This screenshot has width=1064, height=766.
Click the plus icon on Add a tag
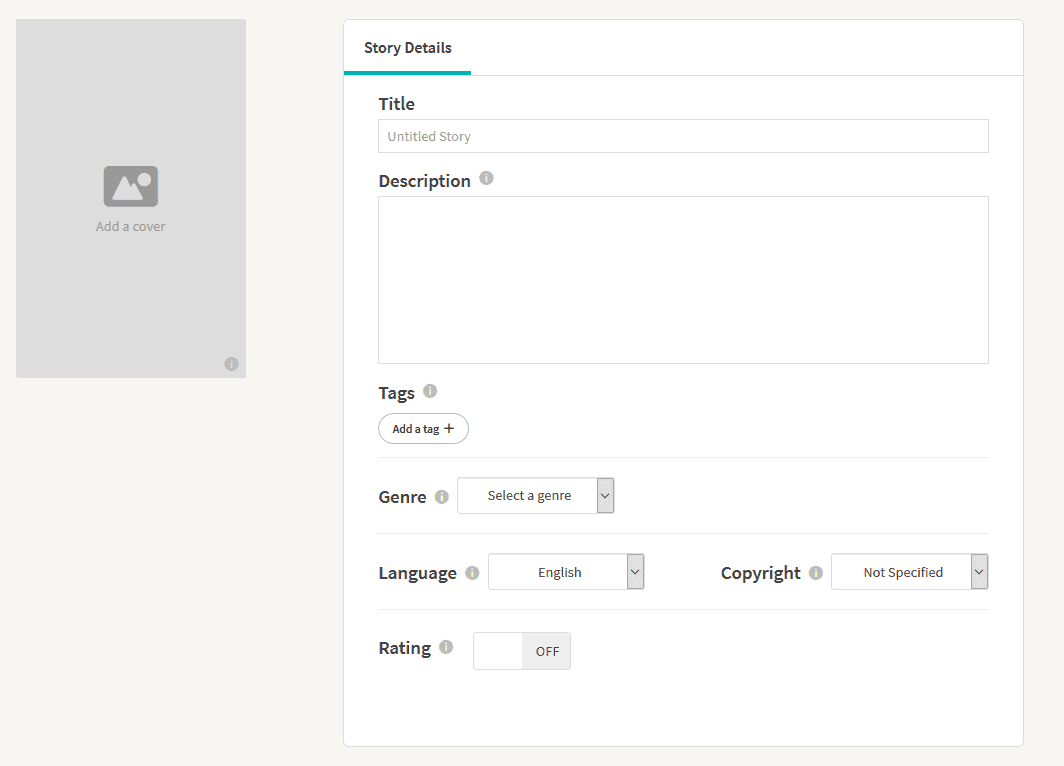point(449,429)
